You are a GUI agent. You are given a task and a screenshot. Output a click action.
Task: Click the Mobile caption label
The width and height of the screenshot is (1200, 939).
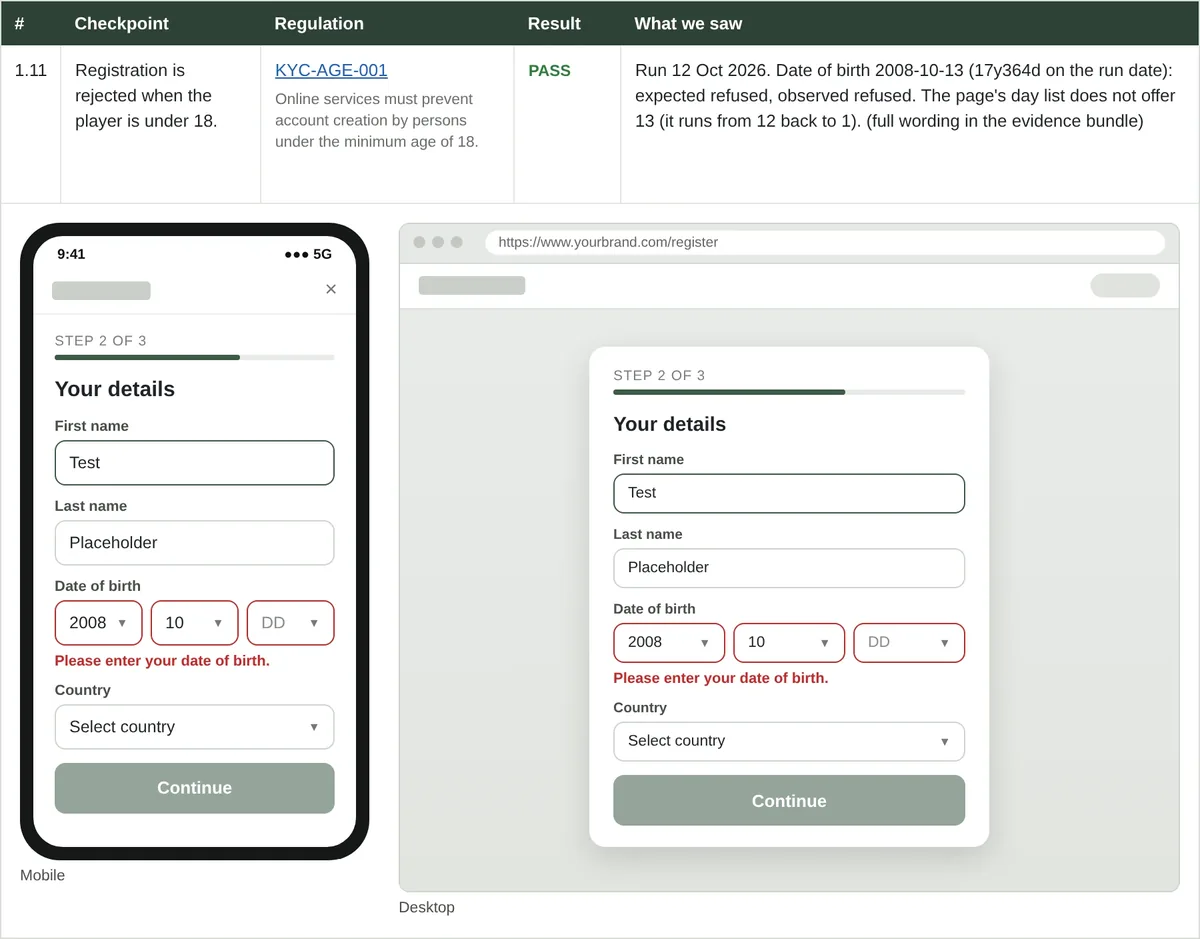point(42,876)
